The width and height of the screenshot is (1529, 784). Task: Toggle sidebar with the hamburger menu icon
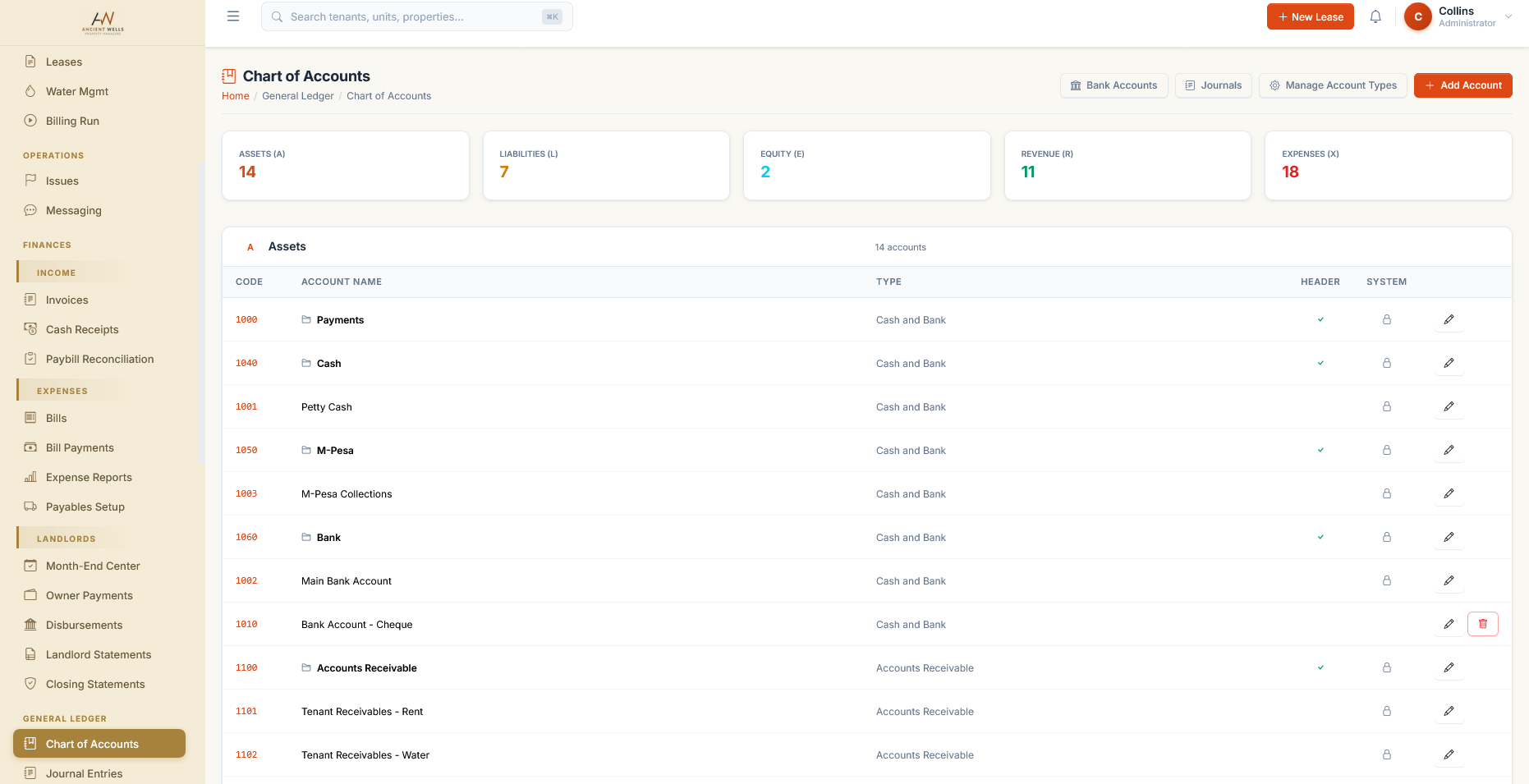[233, 16]
